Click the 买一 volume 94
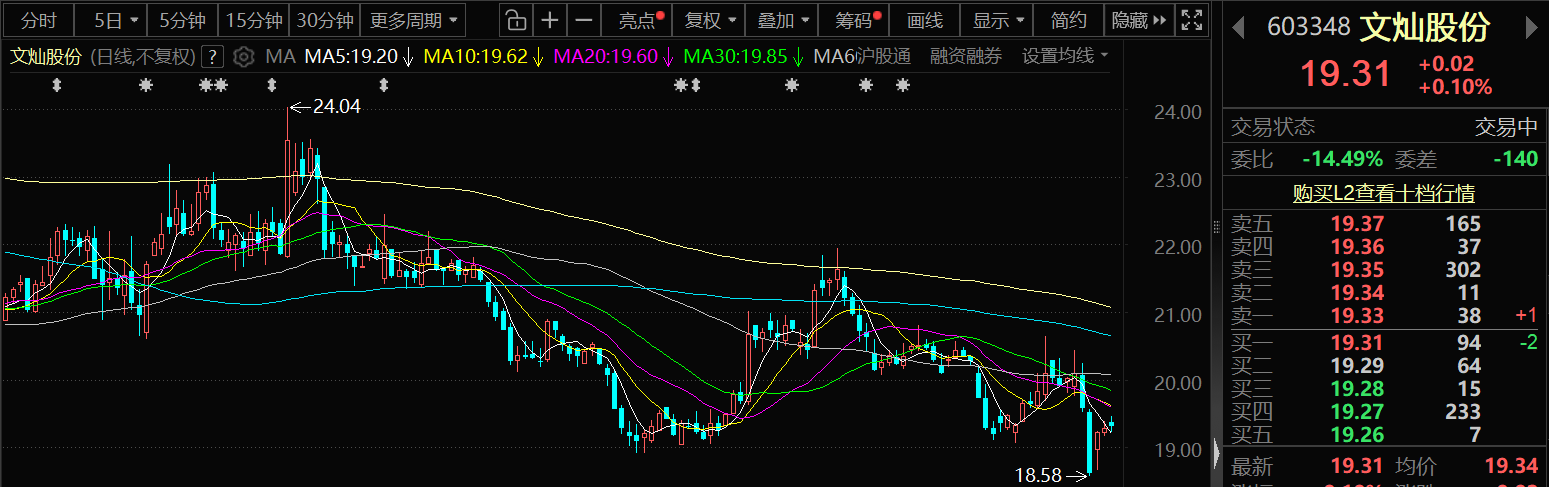This screenshot has width=1549, height=487. pos(1468,343)
